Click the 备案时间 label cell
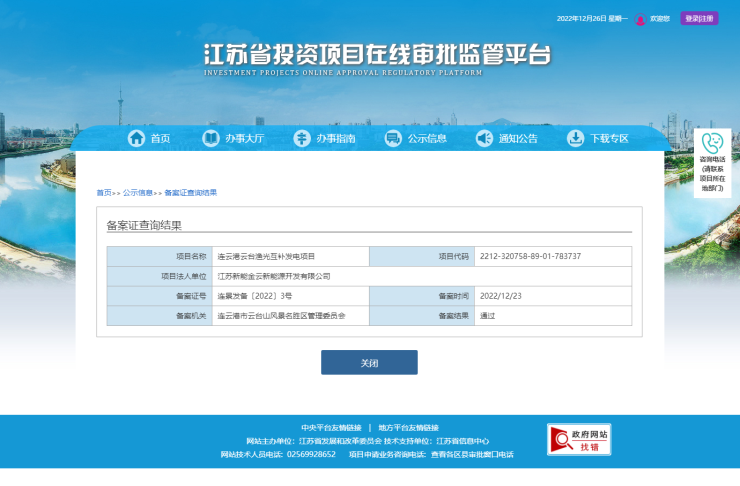This screenshot has width=740, height=486. [x=422, y=296]
